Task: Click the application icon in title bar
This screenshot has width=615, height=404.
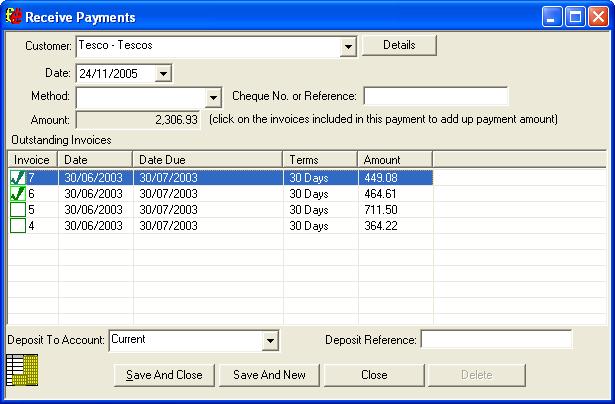Action: pos(14,16)
